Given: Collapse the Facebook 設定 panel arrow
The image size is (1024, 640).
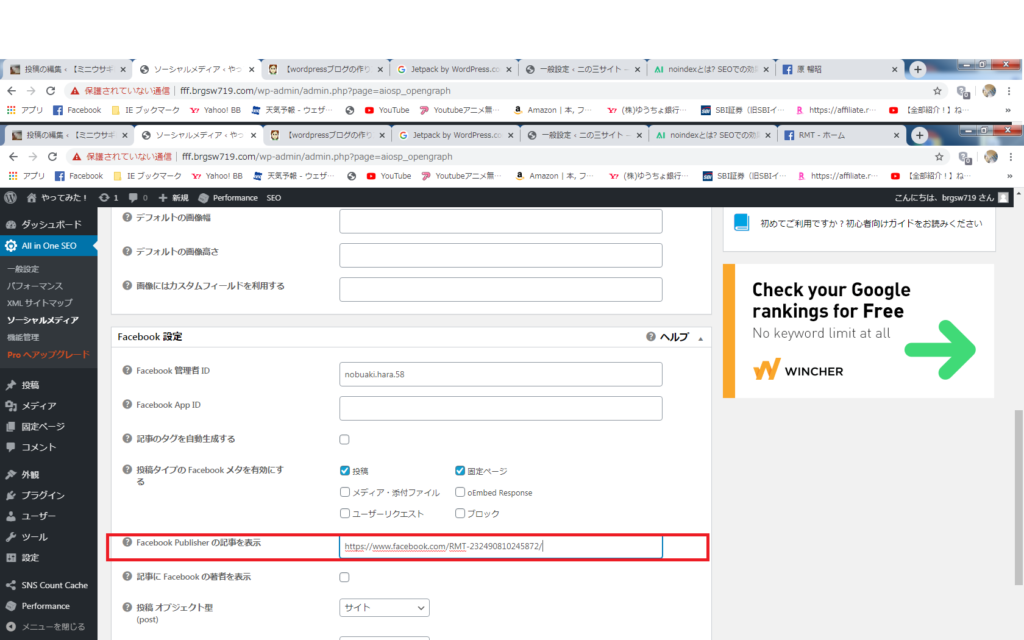Looking at the screenshot, I should [x=700, y=338].
